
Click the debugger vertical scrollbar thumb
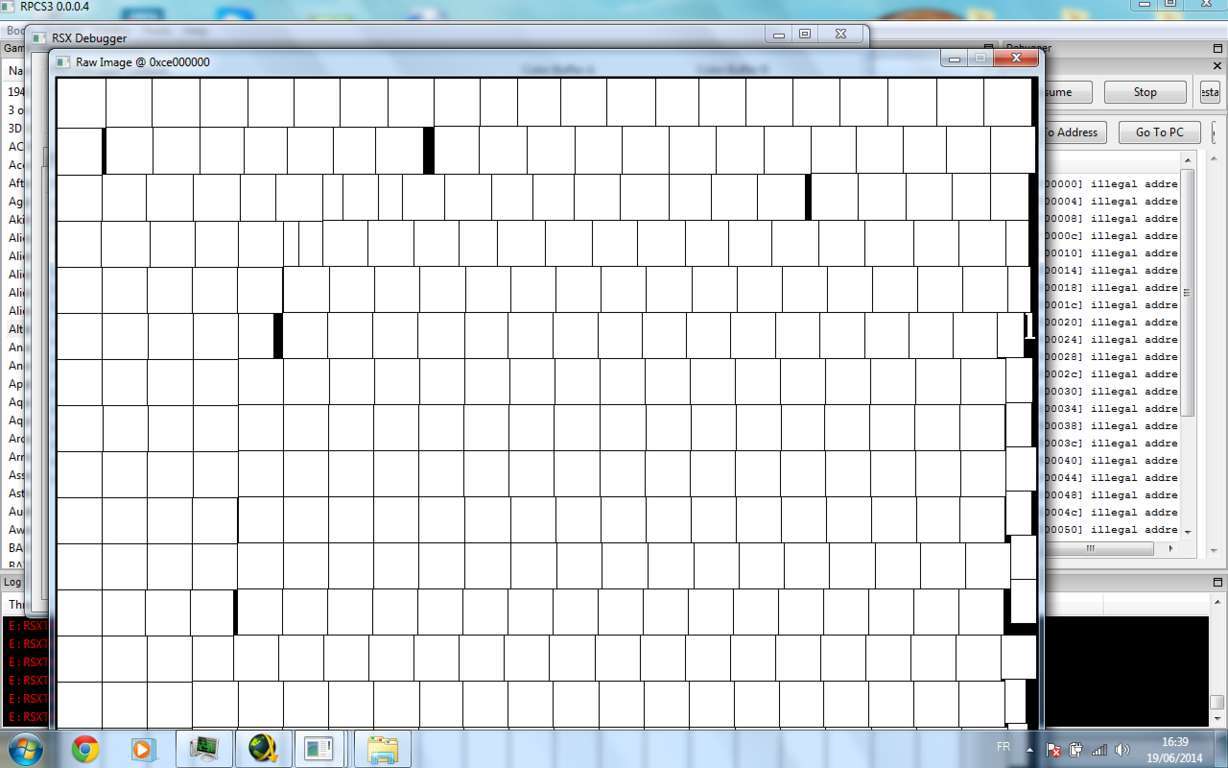point(1188,293)
